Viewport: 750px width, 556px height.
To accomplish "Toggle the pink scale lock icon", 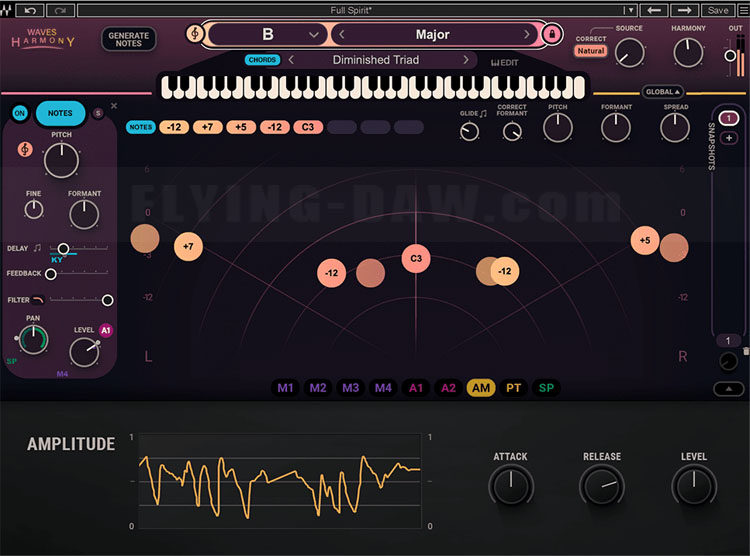I will 552,34.
